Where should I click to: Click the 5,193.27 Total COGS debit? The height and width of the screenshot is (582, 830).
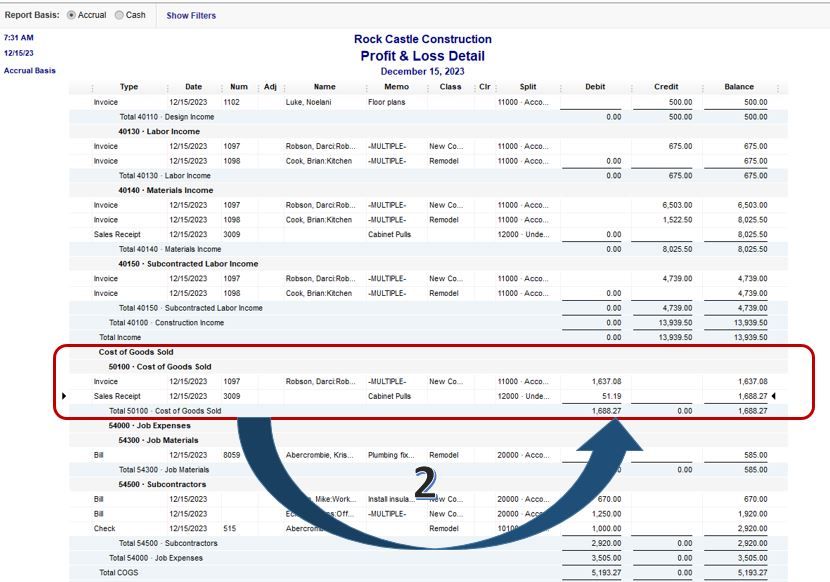click(x=607, y=572)
